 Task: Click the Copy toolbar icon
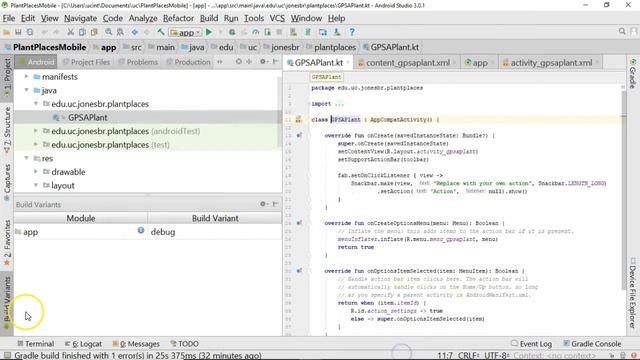(x=82, y=32)
